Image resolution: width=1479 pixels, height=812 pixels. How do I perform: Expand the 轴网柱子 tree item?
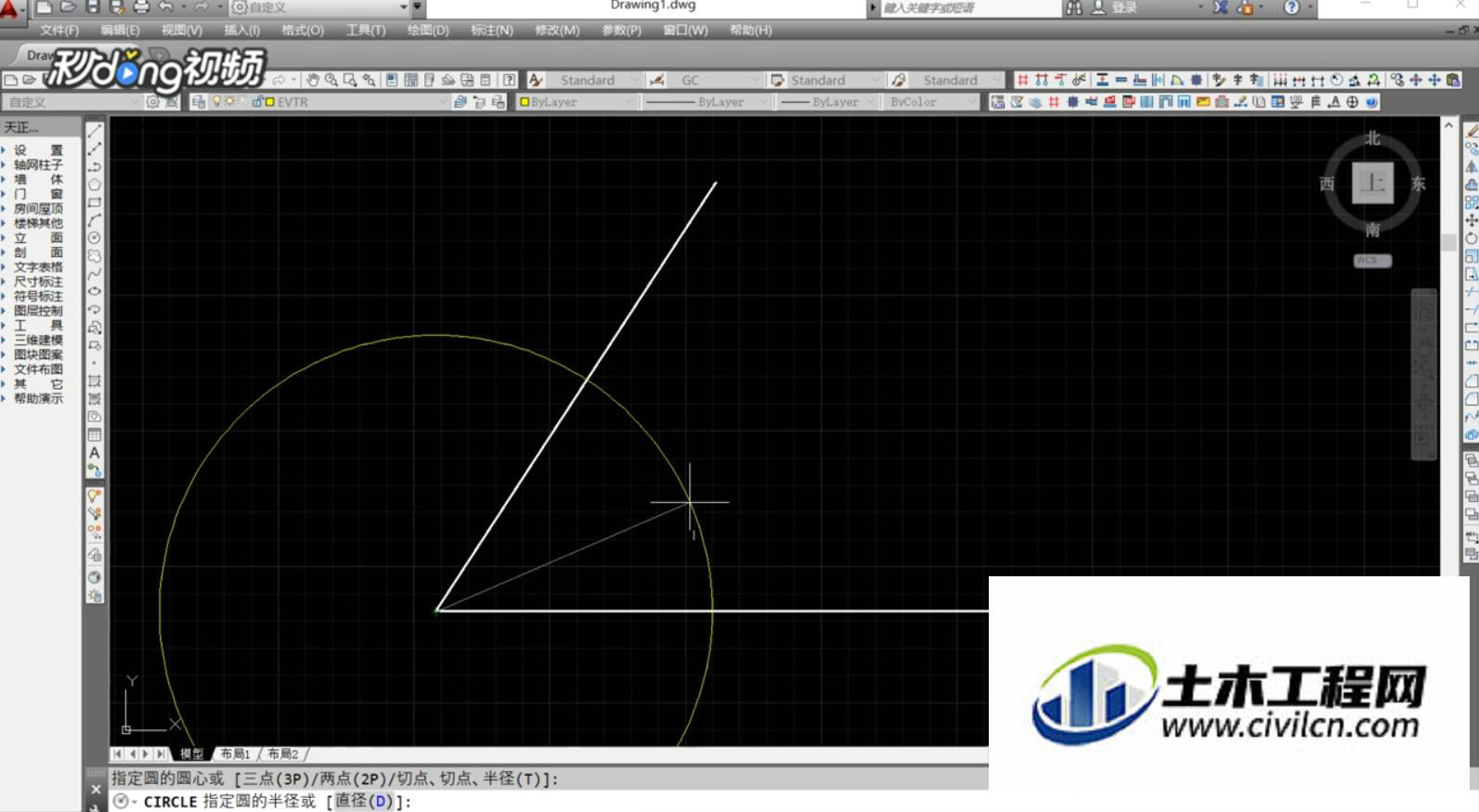(x=4, y=164)
